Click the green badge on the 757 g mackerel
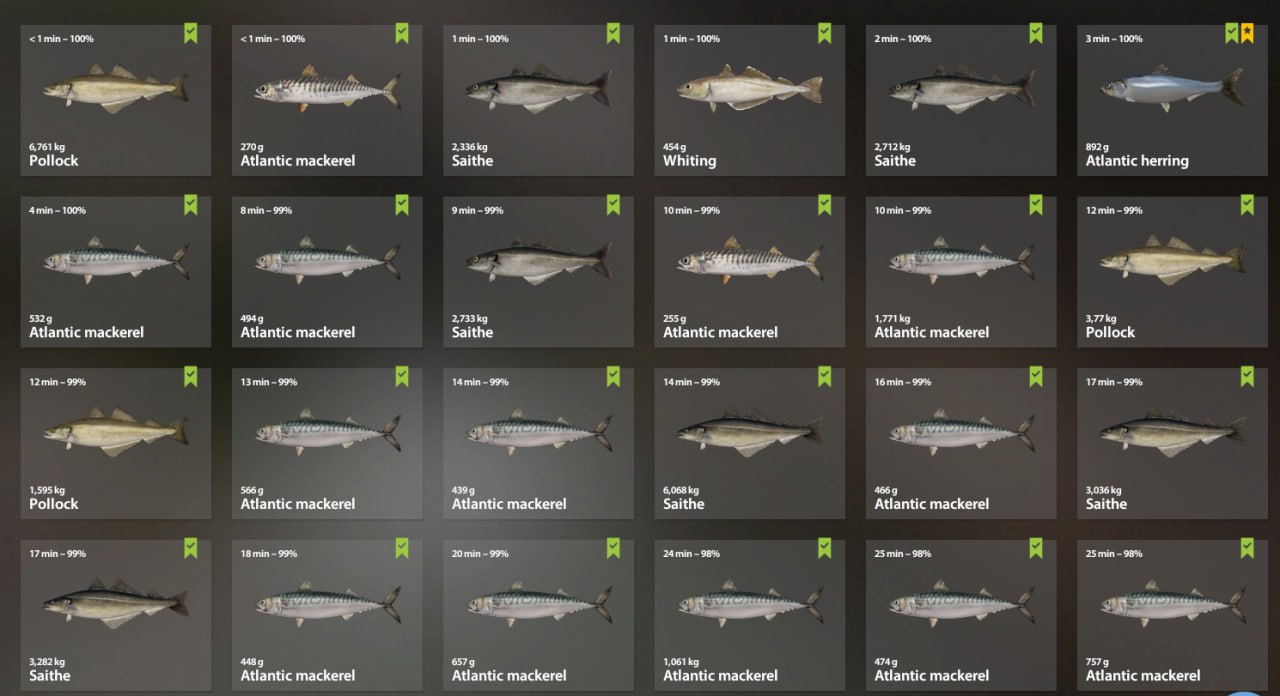This screenshot has height=696, width=1280. 1247,548
